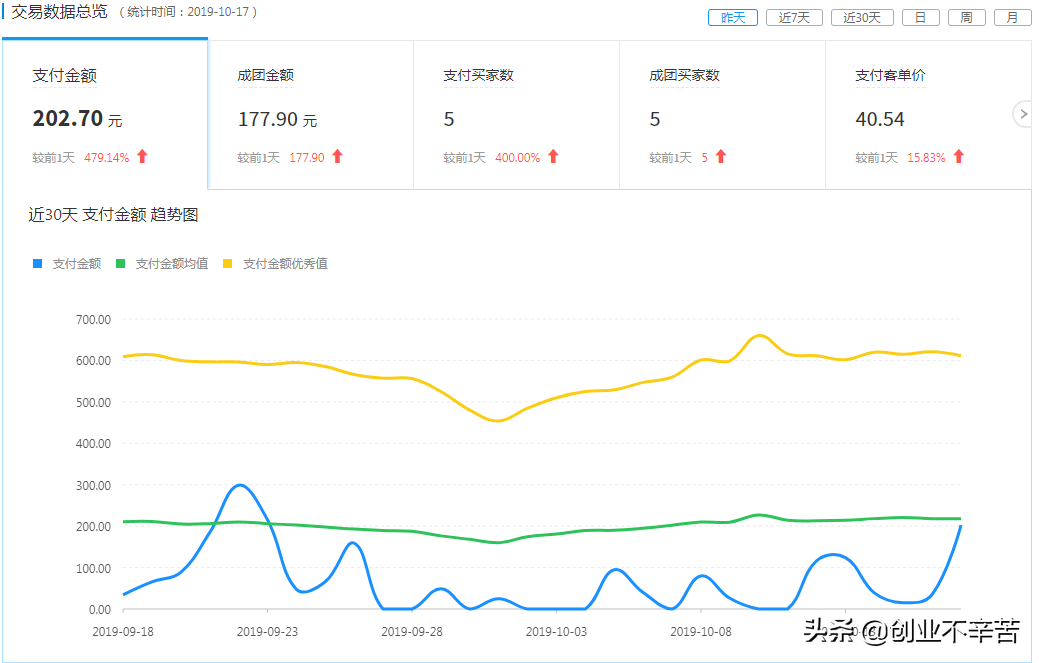
Task: Click the red up arrow beside 400.00%
Action: pos(553,156)
